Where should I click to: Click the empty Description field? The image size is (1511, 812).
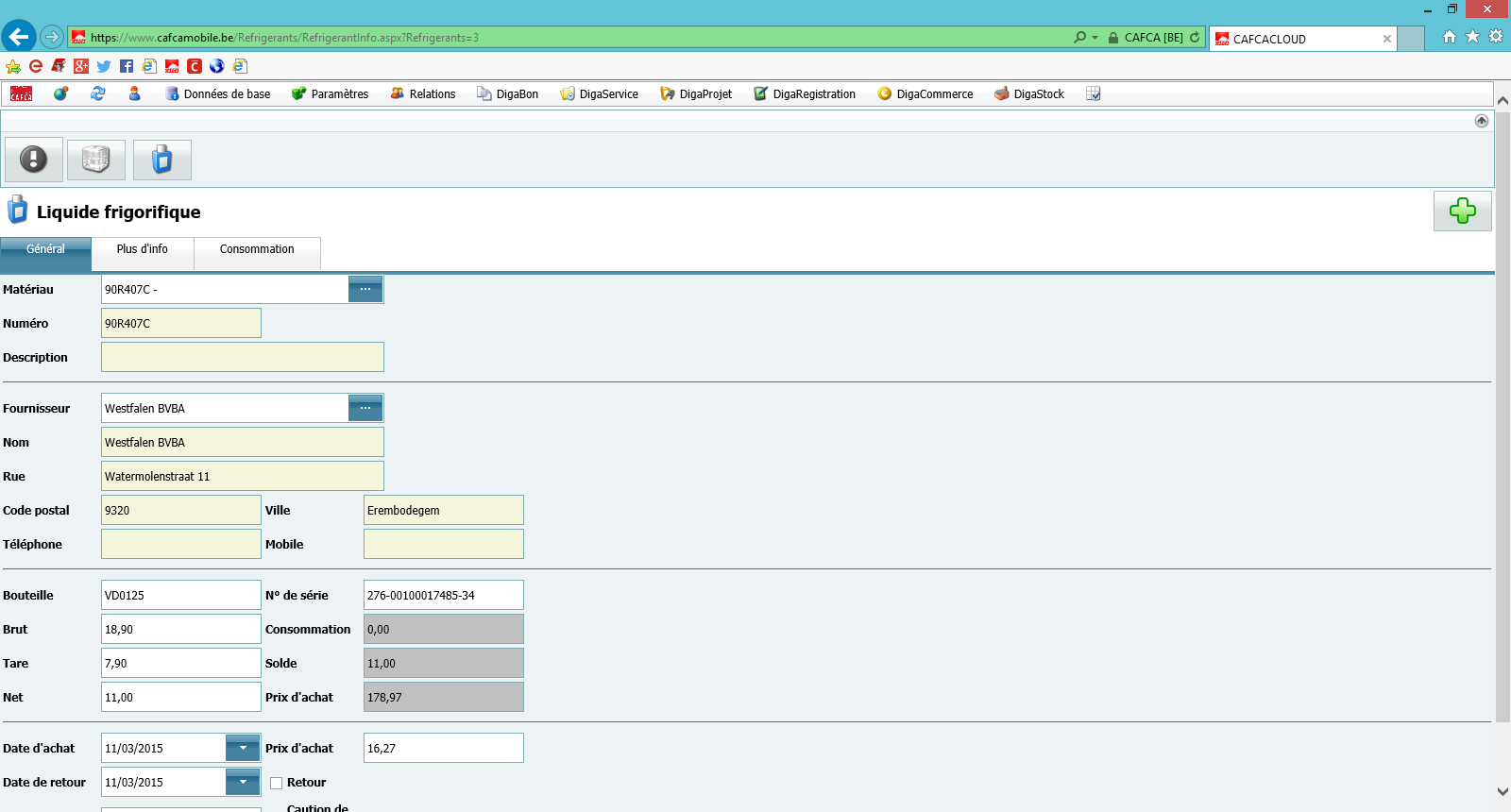coord(243,357)
